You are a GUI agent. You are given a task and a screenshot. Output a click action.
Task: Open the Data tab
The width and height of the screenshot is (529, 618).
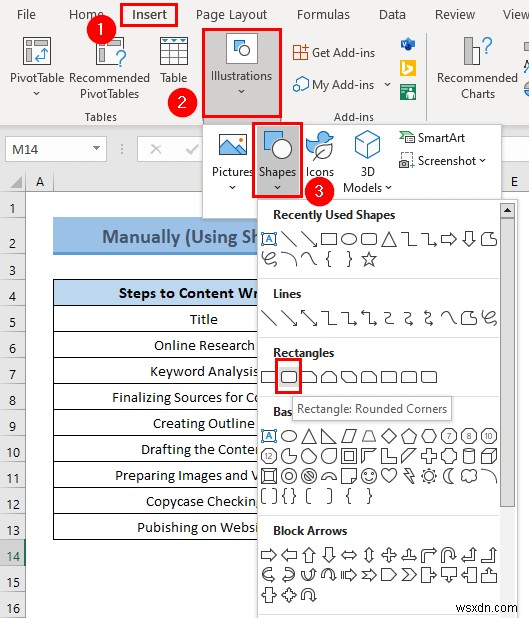pyautogui.click(x=392, y=15)
